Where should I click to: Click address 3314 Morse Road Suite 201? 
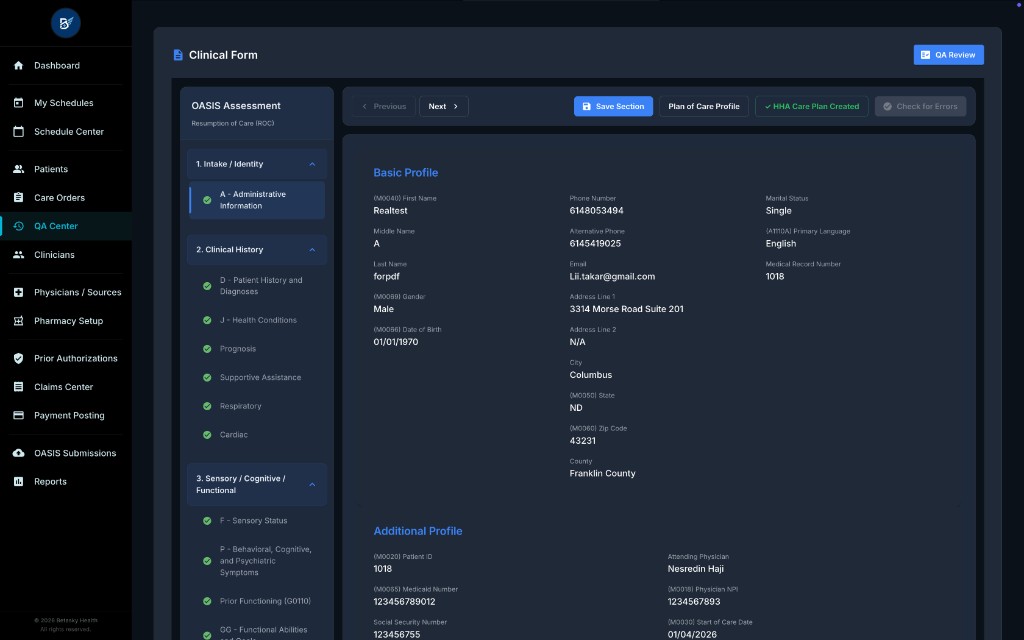pos(626,309)
